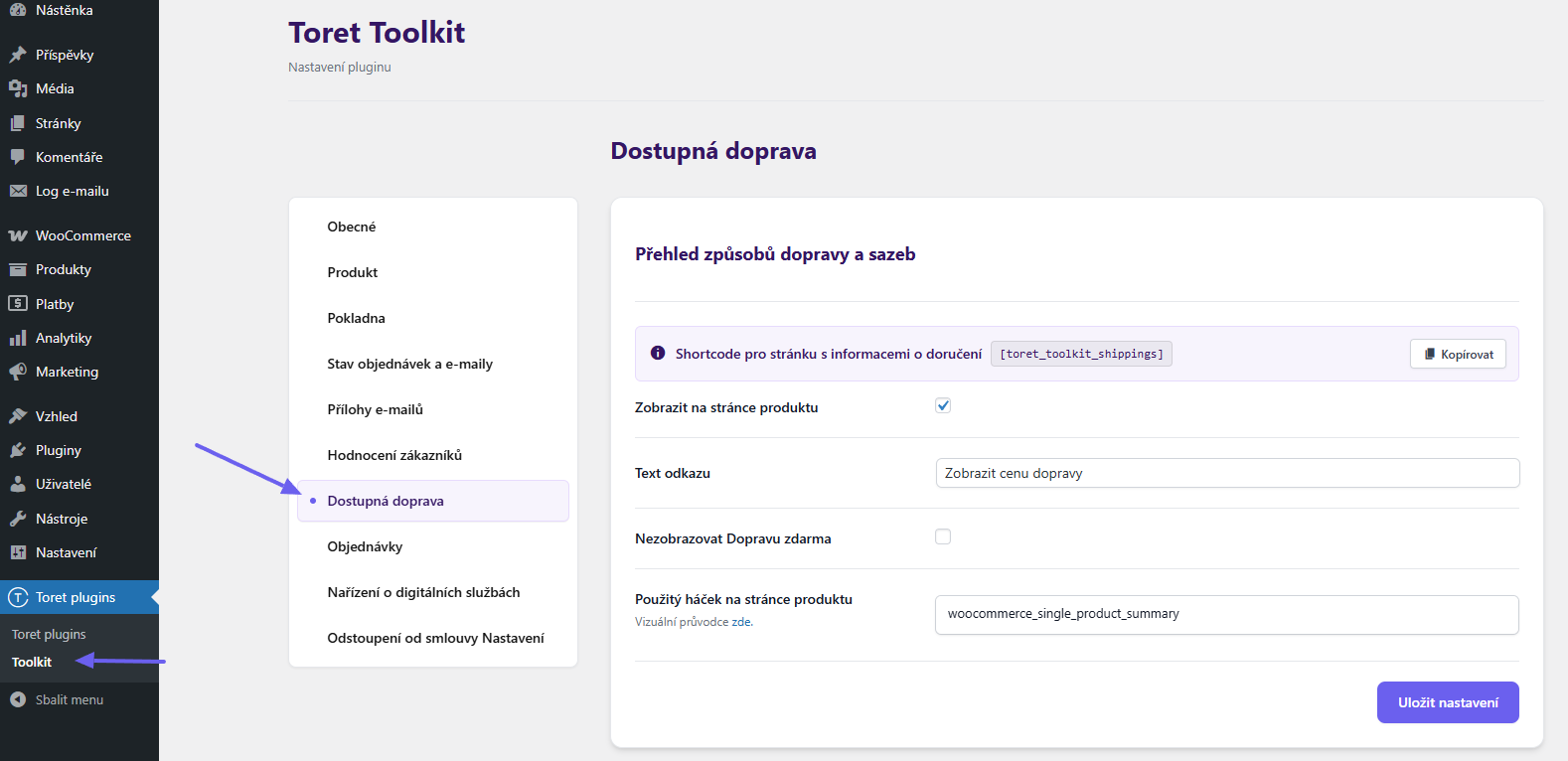This screenshot has height=761, width=1568.
Task: Open the Hodnocení zákazníků tab
Action: click(x=433, y=455)
